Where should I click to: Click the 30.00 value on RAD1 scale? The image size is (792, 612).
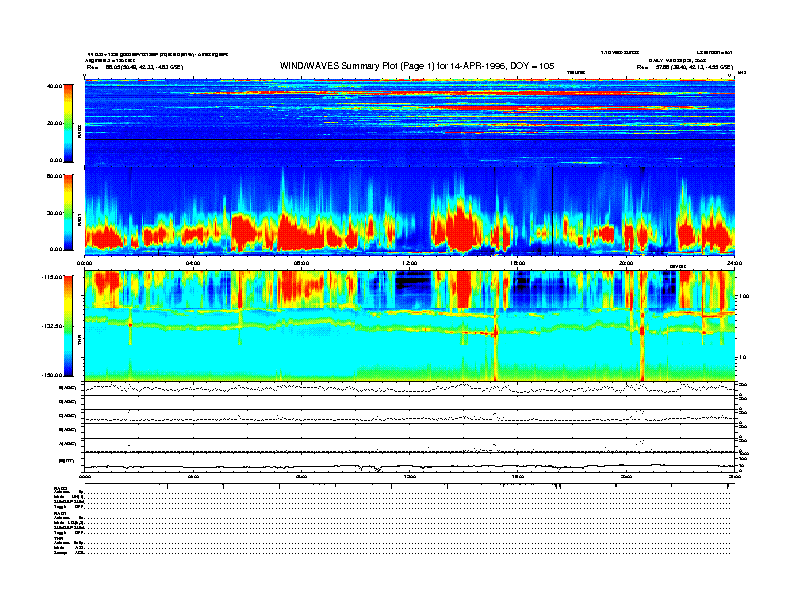click(54, 213)
